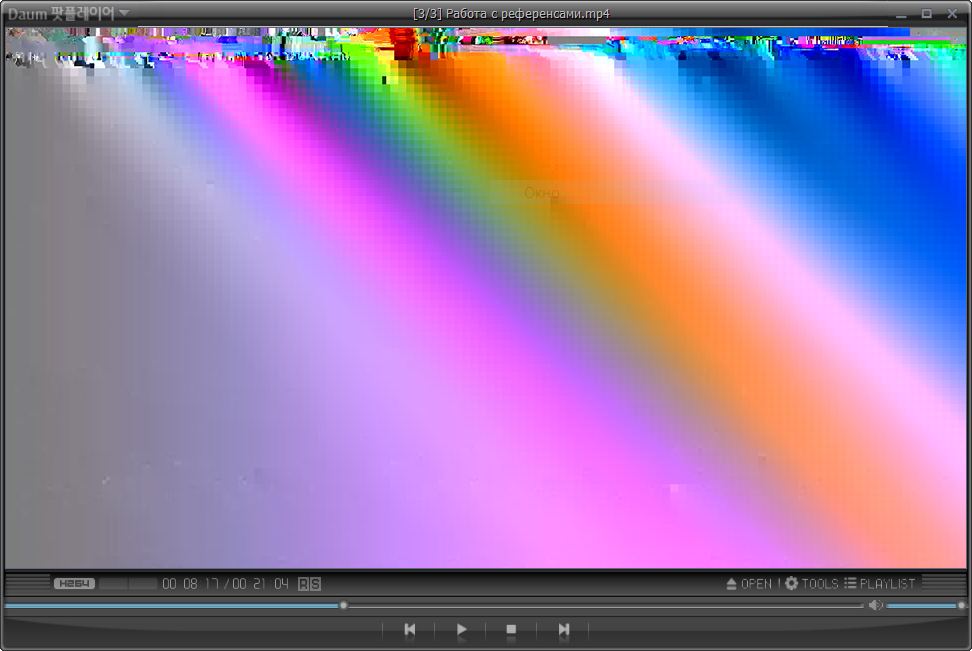972x651 pixels.
Task: Skip to the previous track
Action: click(409, 630)
